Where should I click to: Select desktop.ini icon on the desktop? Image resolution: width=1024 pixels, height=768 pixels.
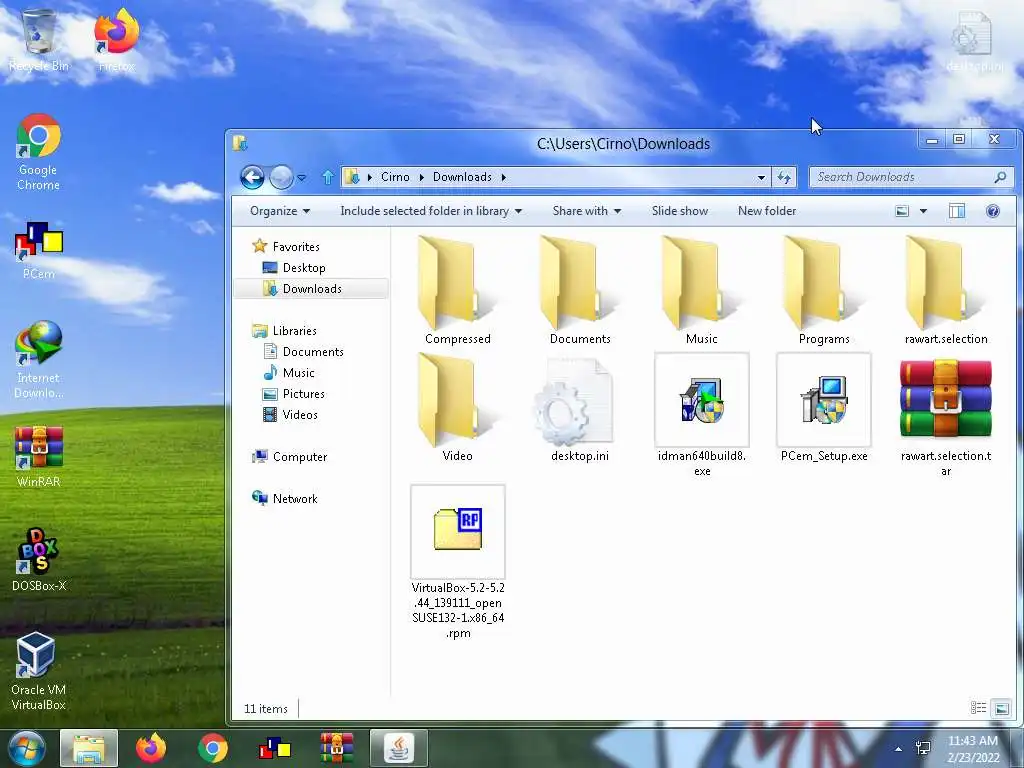974,40
